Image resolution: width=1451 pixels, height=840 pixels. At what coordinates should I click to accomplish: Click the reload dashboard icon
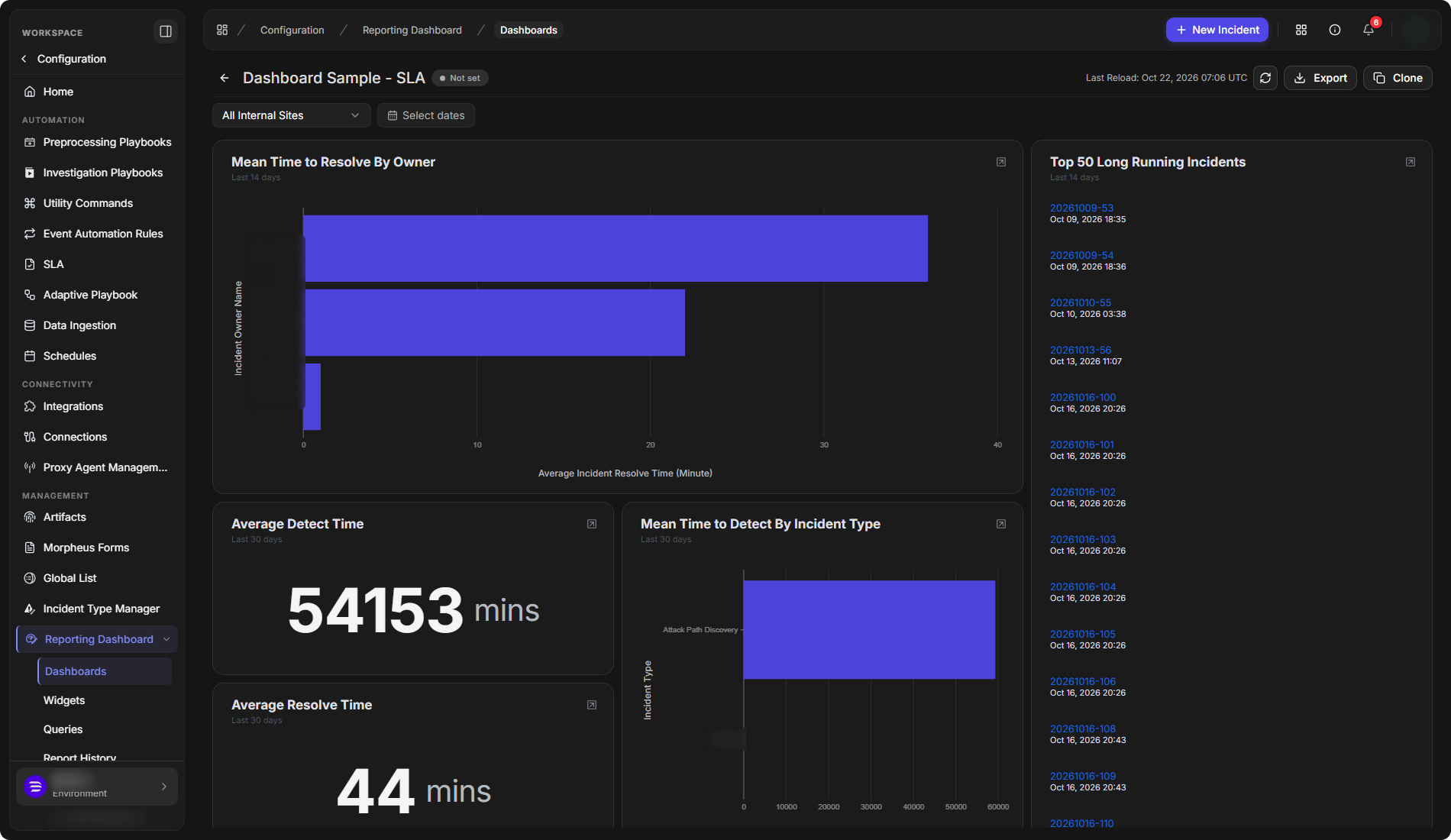(1265, 78)
